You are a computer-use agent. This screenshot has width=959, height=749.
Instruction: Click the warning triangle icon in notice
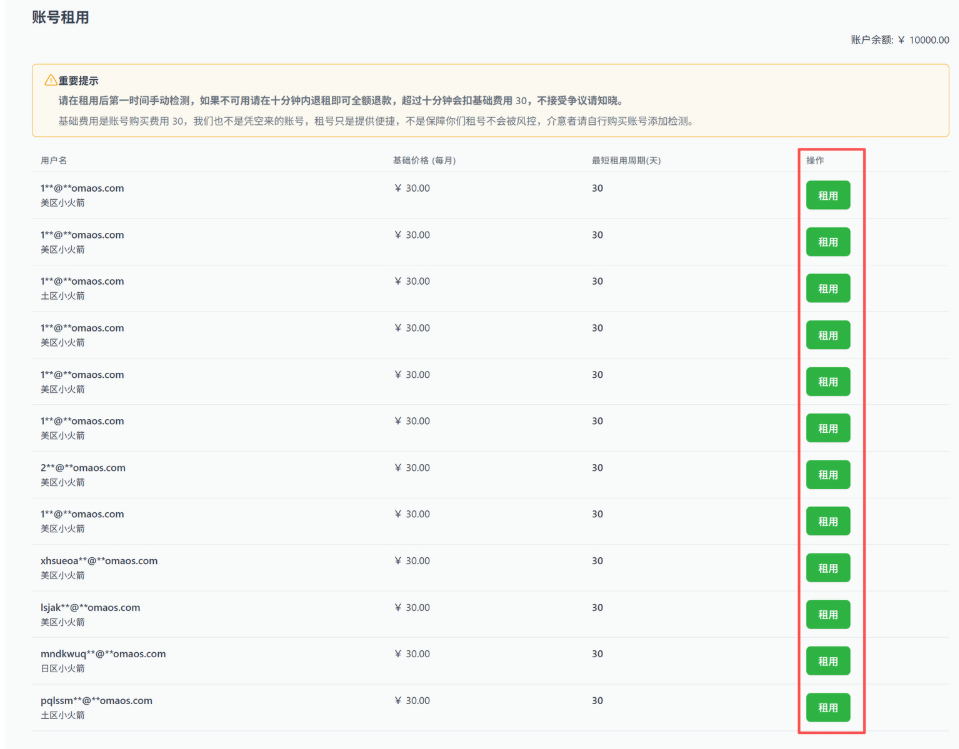[x=51, y=80]
